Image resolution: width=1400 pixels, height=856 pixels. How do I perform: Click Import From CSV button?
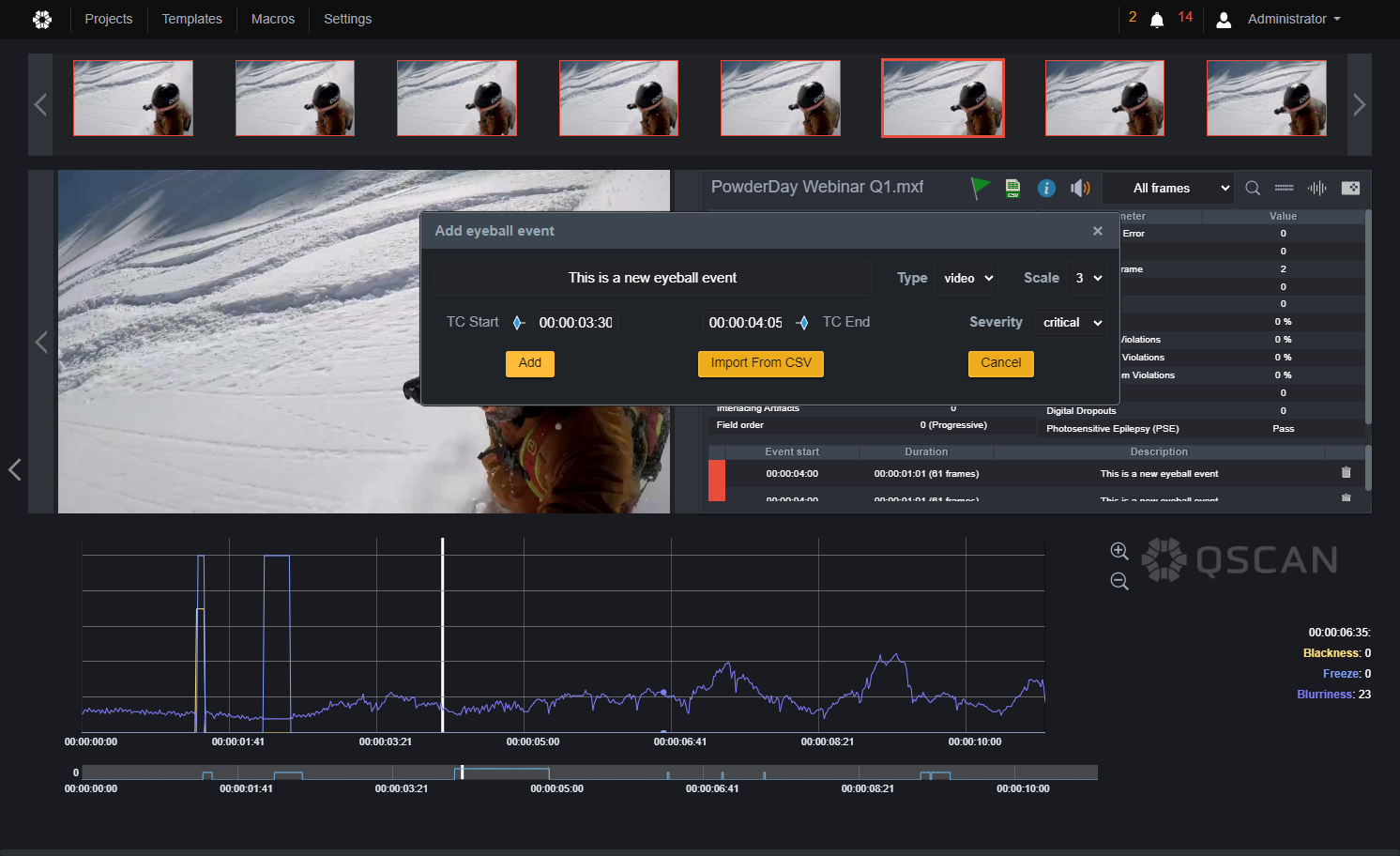pos(761,363)
